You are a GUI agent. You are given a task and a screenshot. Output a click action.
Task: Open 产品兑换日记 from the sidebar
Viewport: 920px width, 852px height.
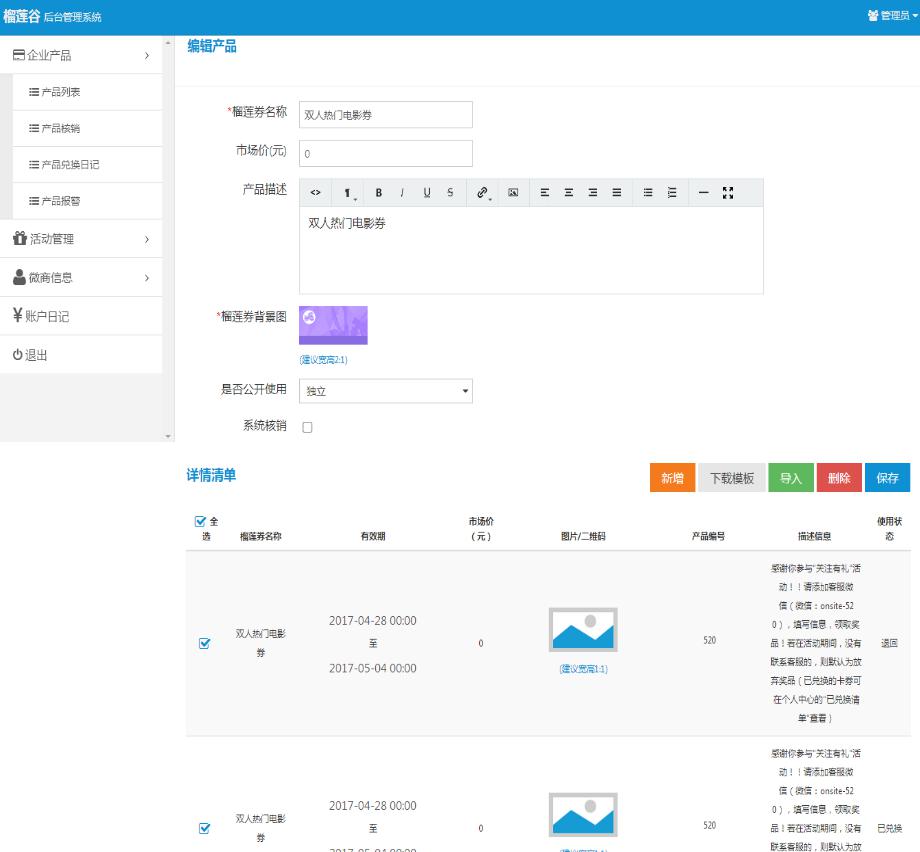click(x=87, y=165)
